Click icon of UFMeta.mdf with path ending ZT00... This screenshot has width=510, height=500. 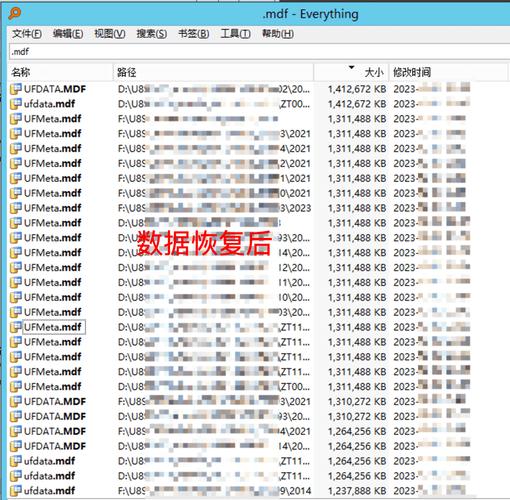(x=16, y=386)
